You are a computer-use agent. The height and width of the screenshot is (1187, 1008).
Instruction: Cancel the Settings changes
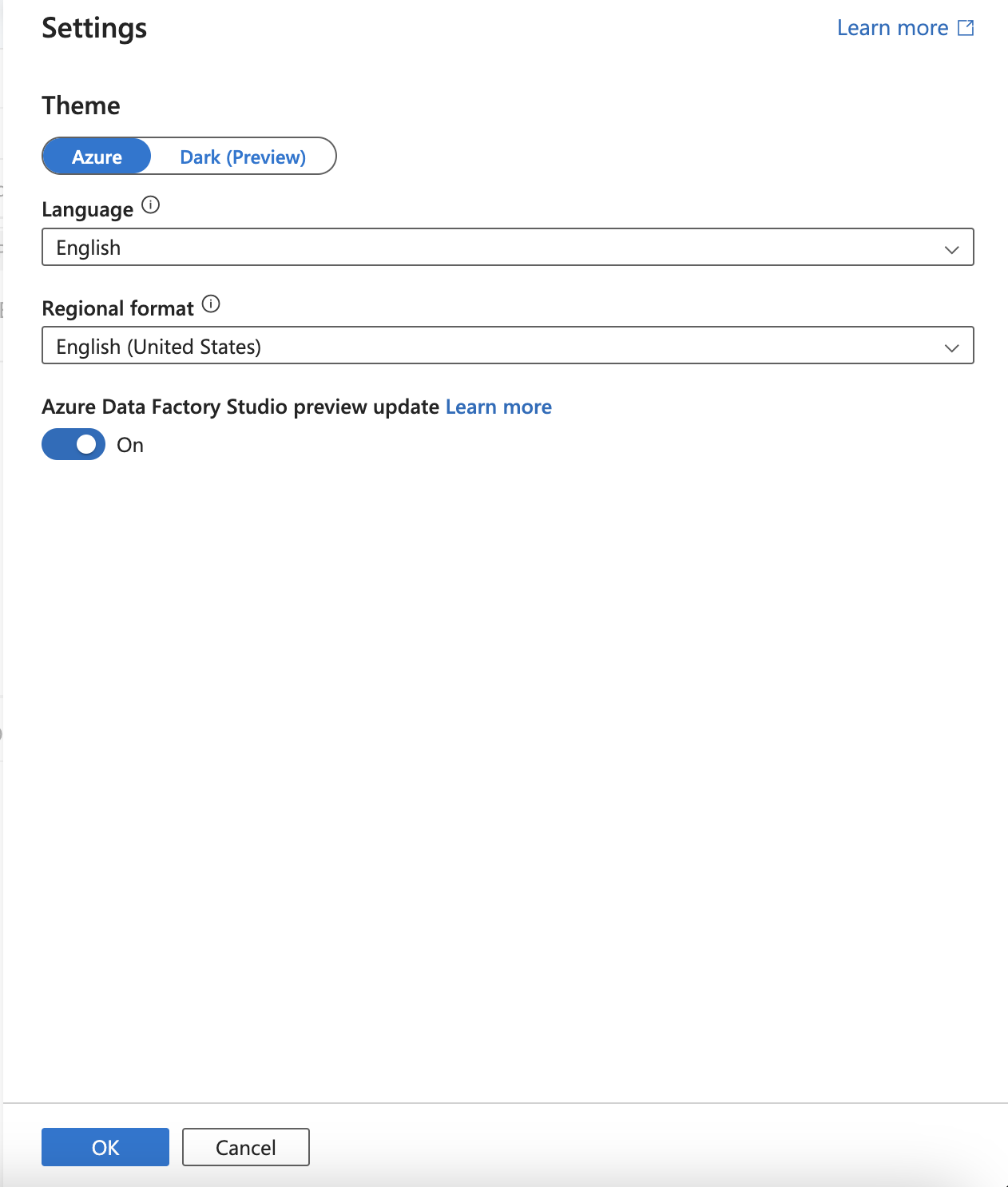coord(245,1147)
